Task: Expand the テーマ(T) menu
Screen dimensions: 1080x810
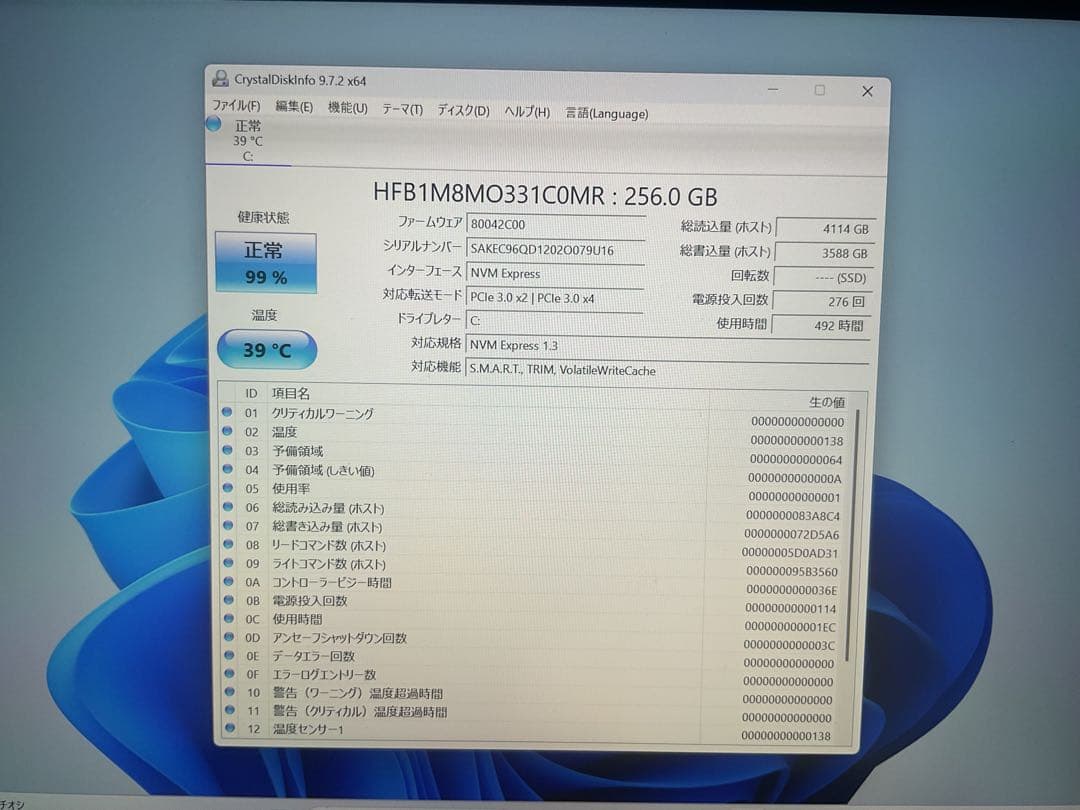Action: click(402, 110)
